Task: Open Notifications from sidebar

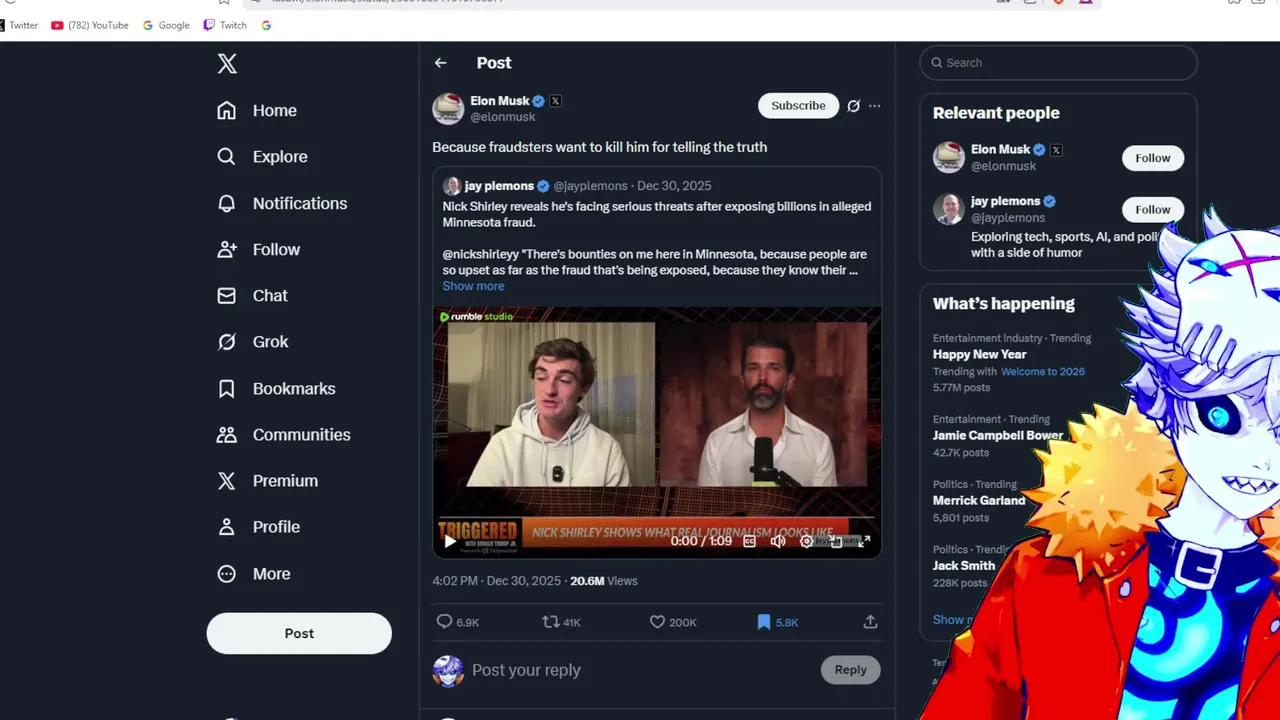Action: [x=282, y=203]
